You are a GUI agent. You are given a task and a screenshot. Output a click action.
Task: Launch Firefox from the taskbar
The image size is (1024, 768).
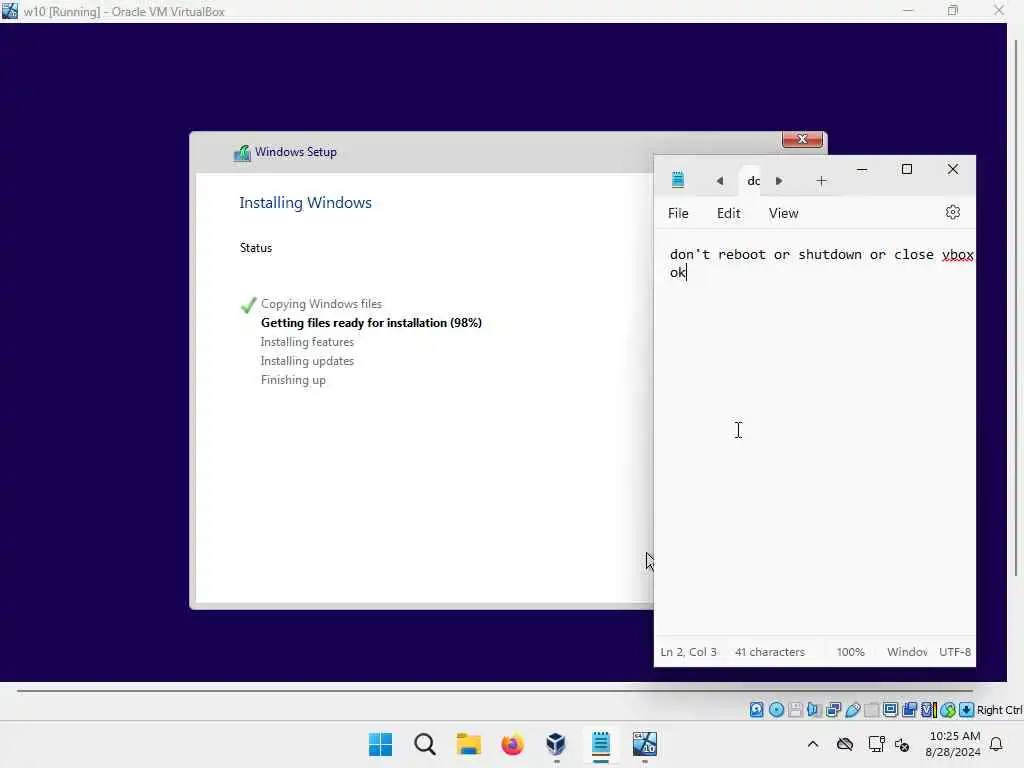coord(513,744)
